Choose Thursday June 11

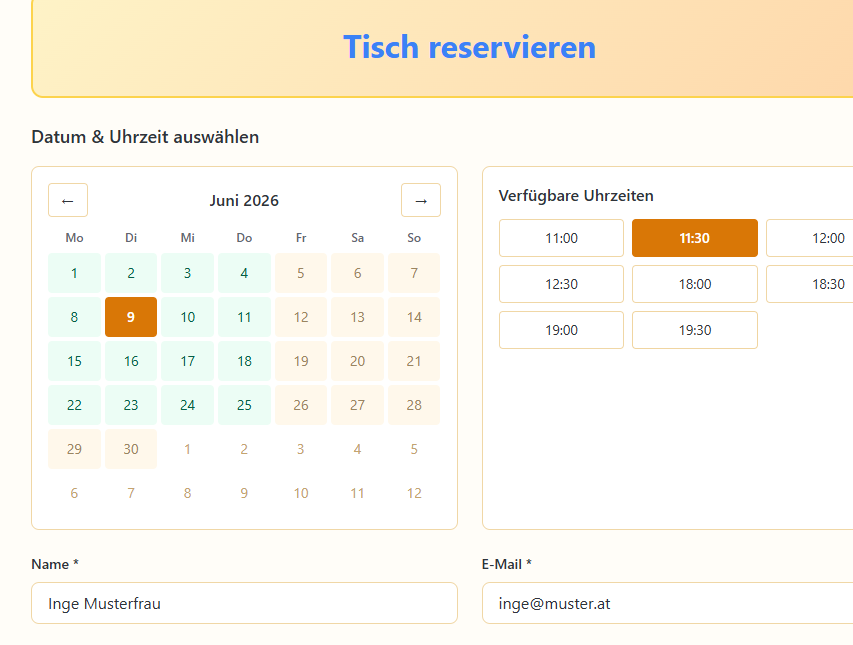(x=244, y=317)
